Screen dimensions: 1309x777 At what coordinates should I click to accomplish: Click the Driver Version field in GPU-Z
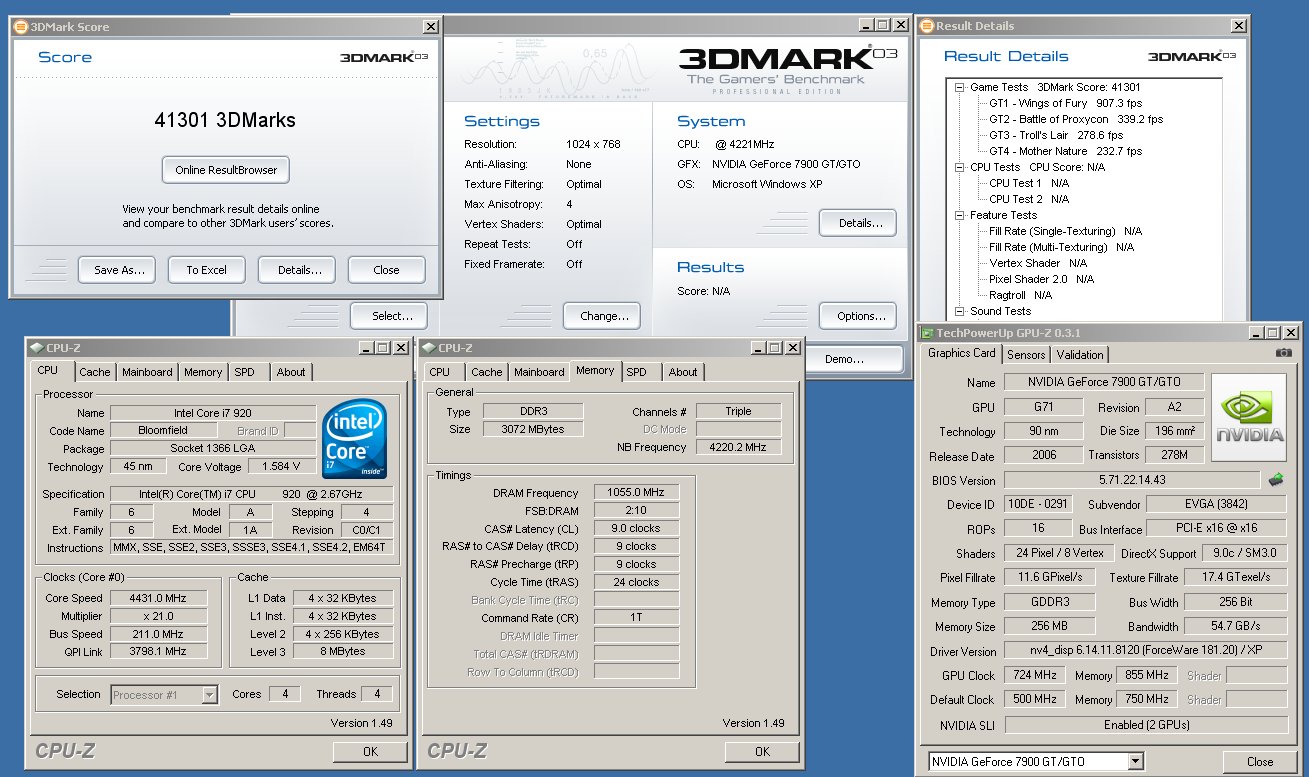pos(1145,651)
